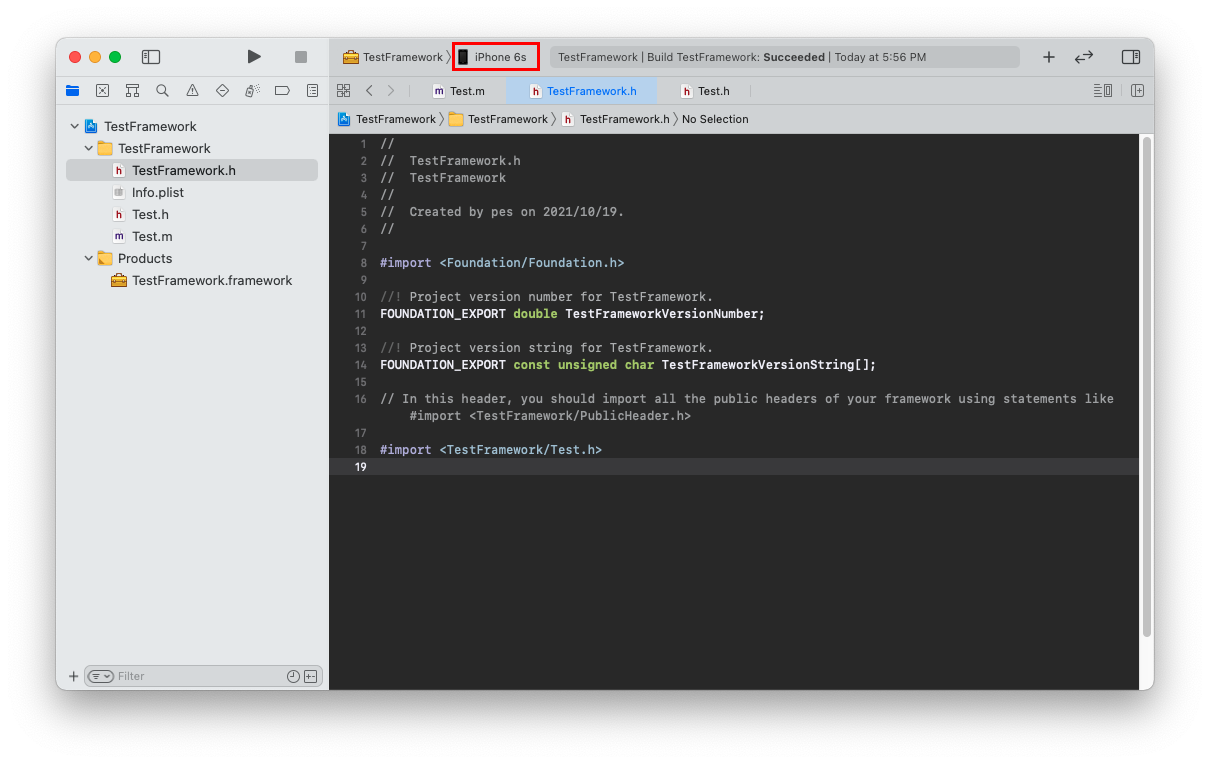The height and width of the screenshot is (764, 1210).
Task: Select TestFramework.framework product
Action: tap(192, 280)
